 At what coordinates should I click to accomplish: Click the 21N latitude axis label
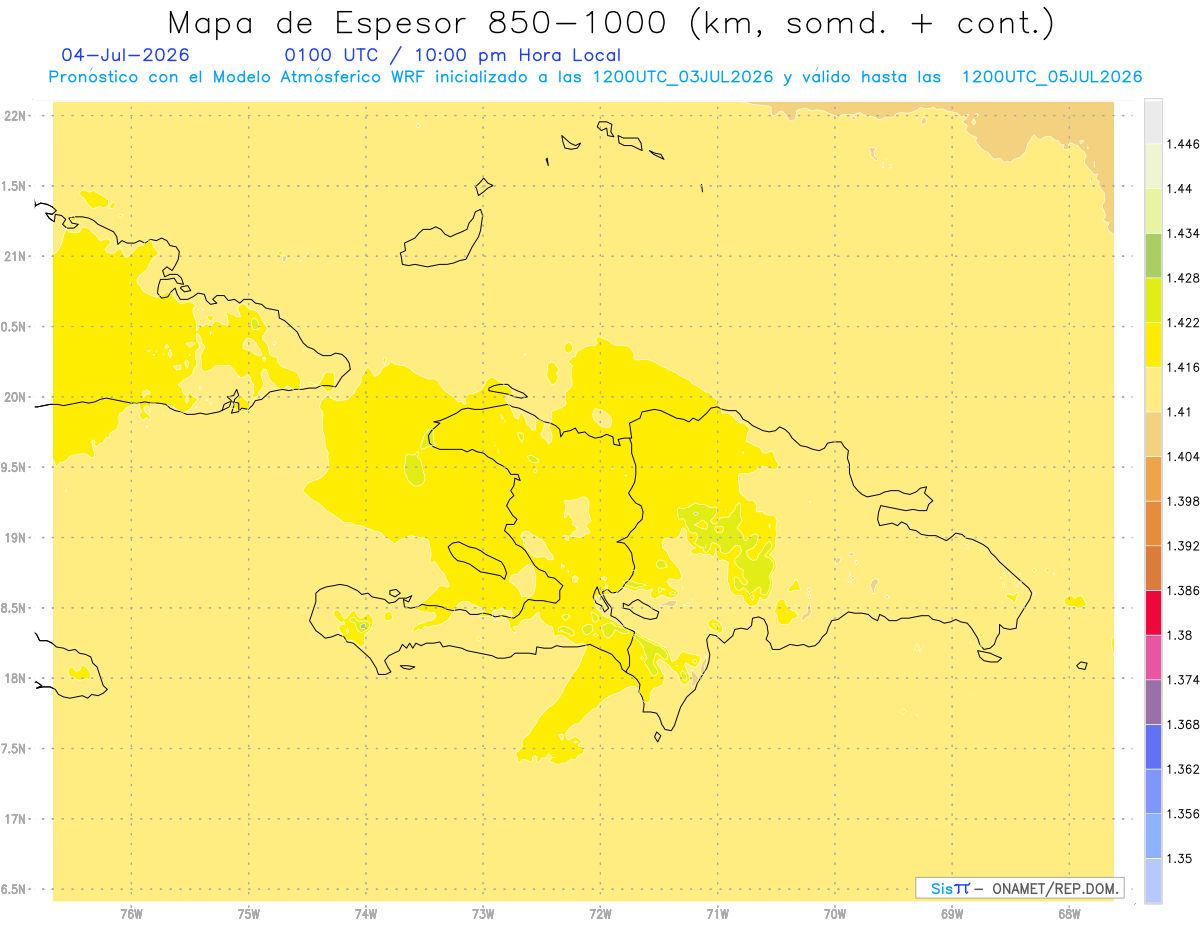click(x=15, y=256)
